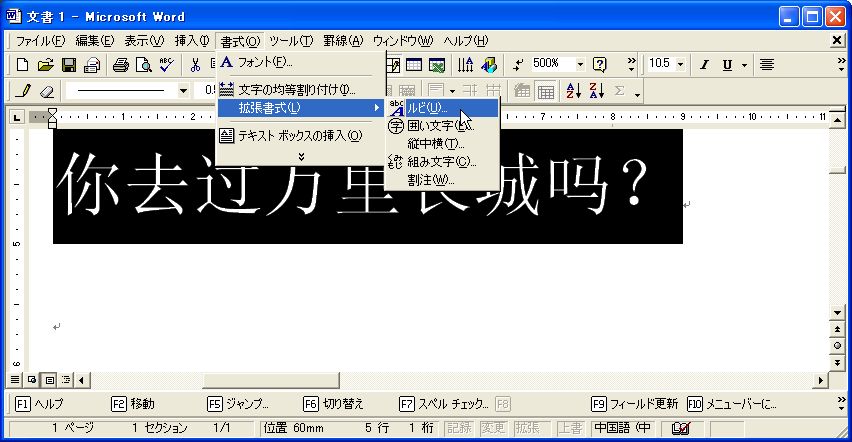Expand the Format menu's hidden items chevron
This screenshot has height=442, width=852.
click(x=301, y=156)
